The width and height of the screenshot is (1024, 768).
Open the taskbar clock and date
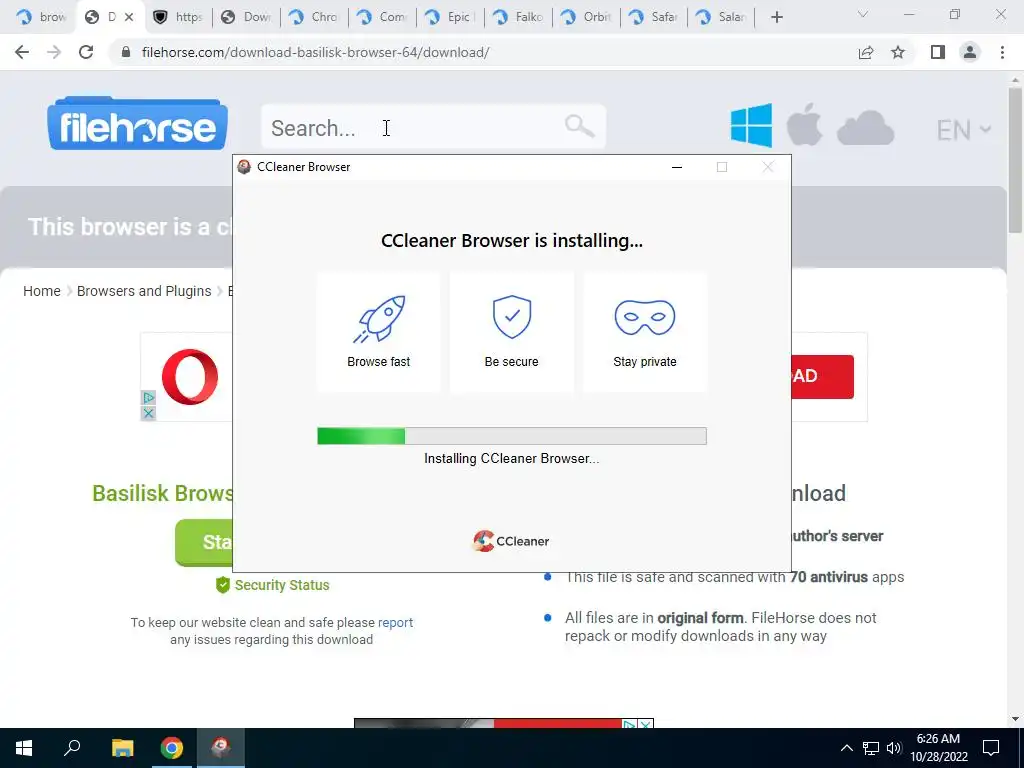[x=938, y=748]
